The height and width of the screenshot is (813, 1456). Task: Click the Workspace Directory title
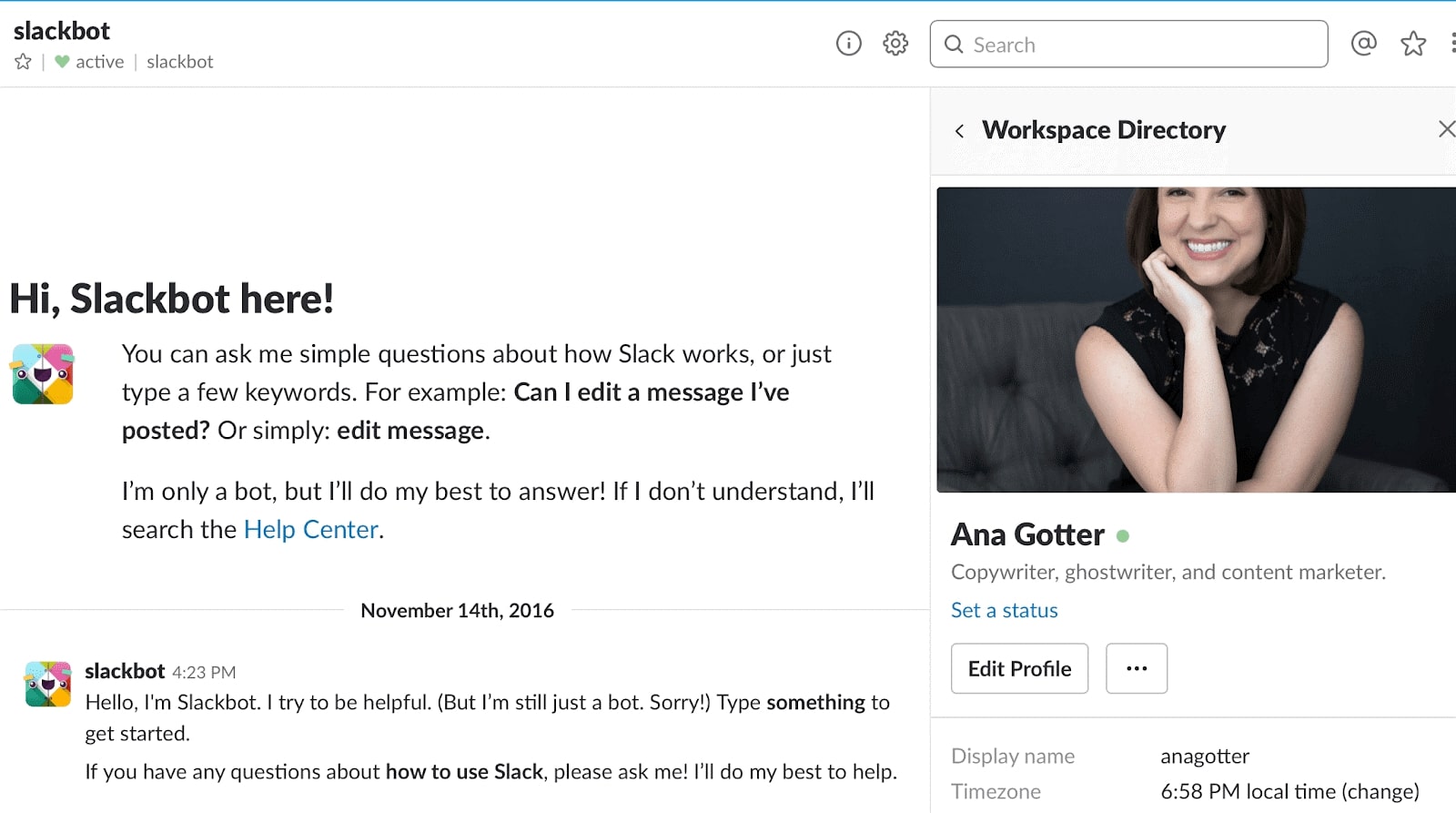[x=1104, y=129]
